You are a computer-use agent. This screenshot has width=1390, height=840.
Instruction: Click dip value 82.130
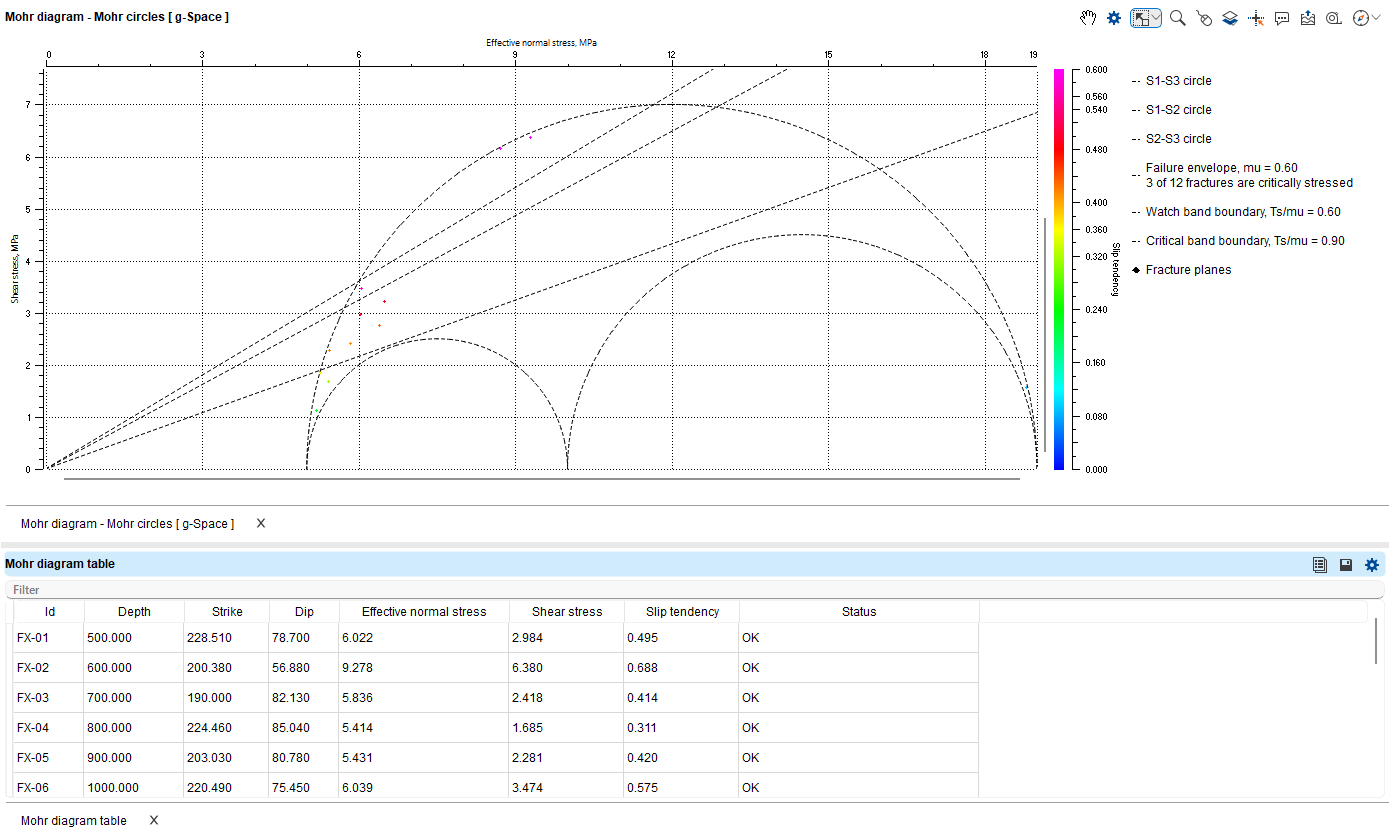coord(304,698)
